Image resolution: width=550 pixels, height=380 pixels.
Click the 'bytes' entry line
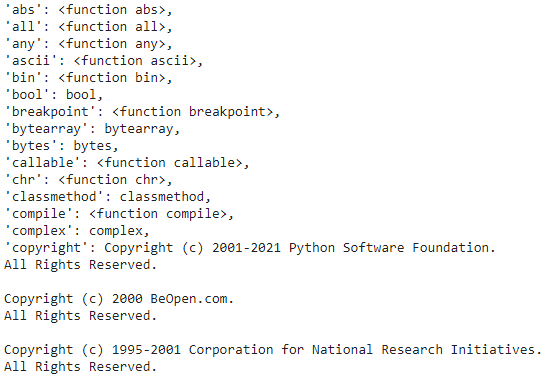click(x=61, y=146)
